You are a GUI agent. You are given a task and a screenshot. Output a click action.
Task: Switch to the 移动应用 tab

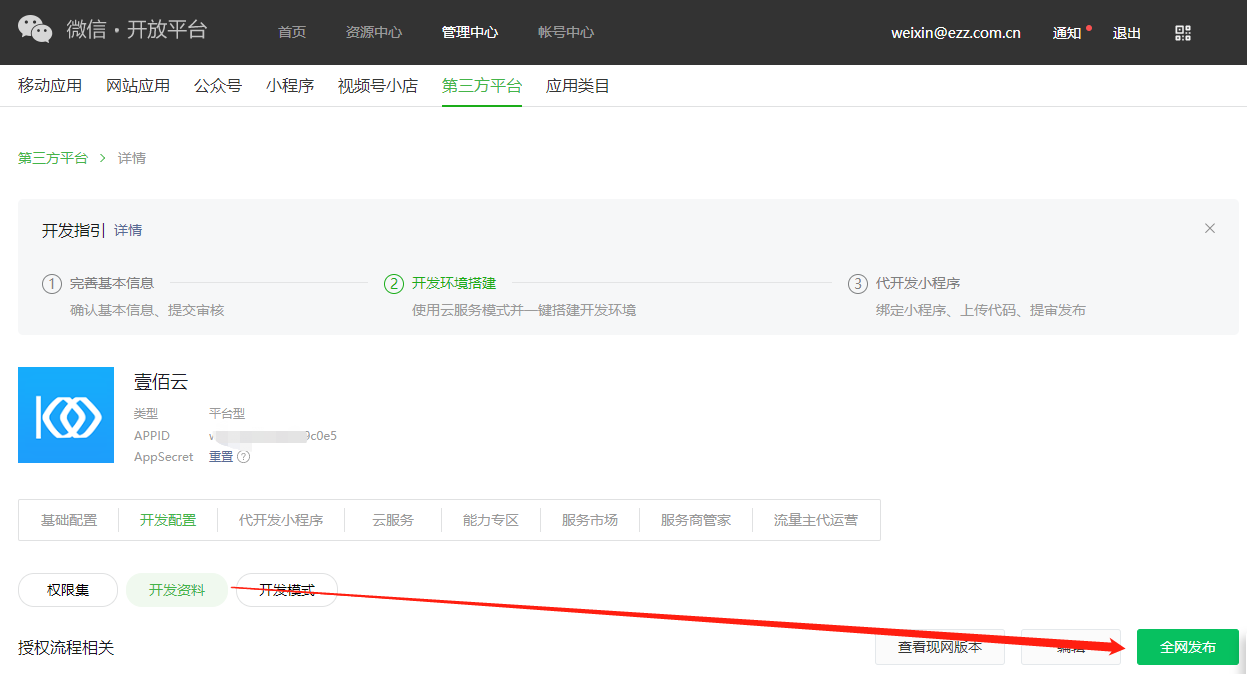pyautogui.click(x=50, y=86)
